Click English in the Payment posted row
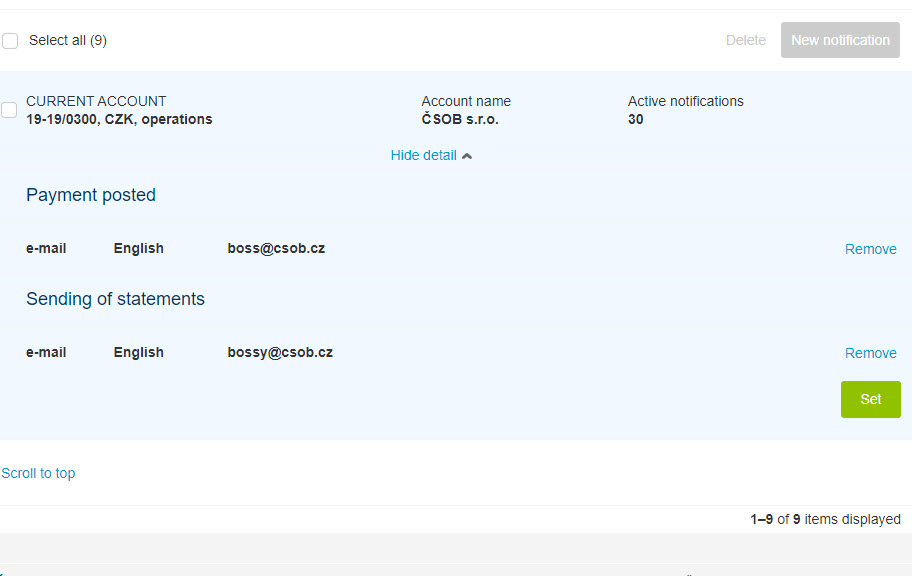The width and height of the screenshot is (912, 576). (x=138, y=248)
